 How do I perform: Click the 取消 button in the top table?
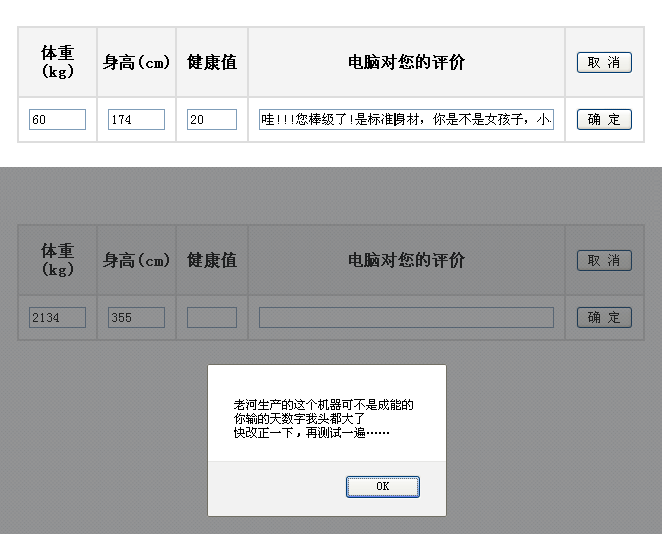click(604, 62)
